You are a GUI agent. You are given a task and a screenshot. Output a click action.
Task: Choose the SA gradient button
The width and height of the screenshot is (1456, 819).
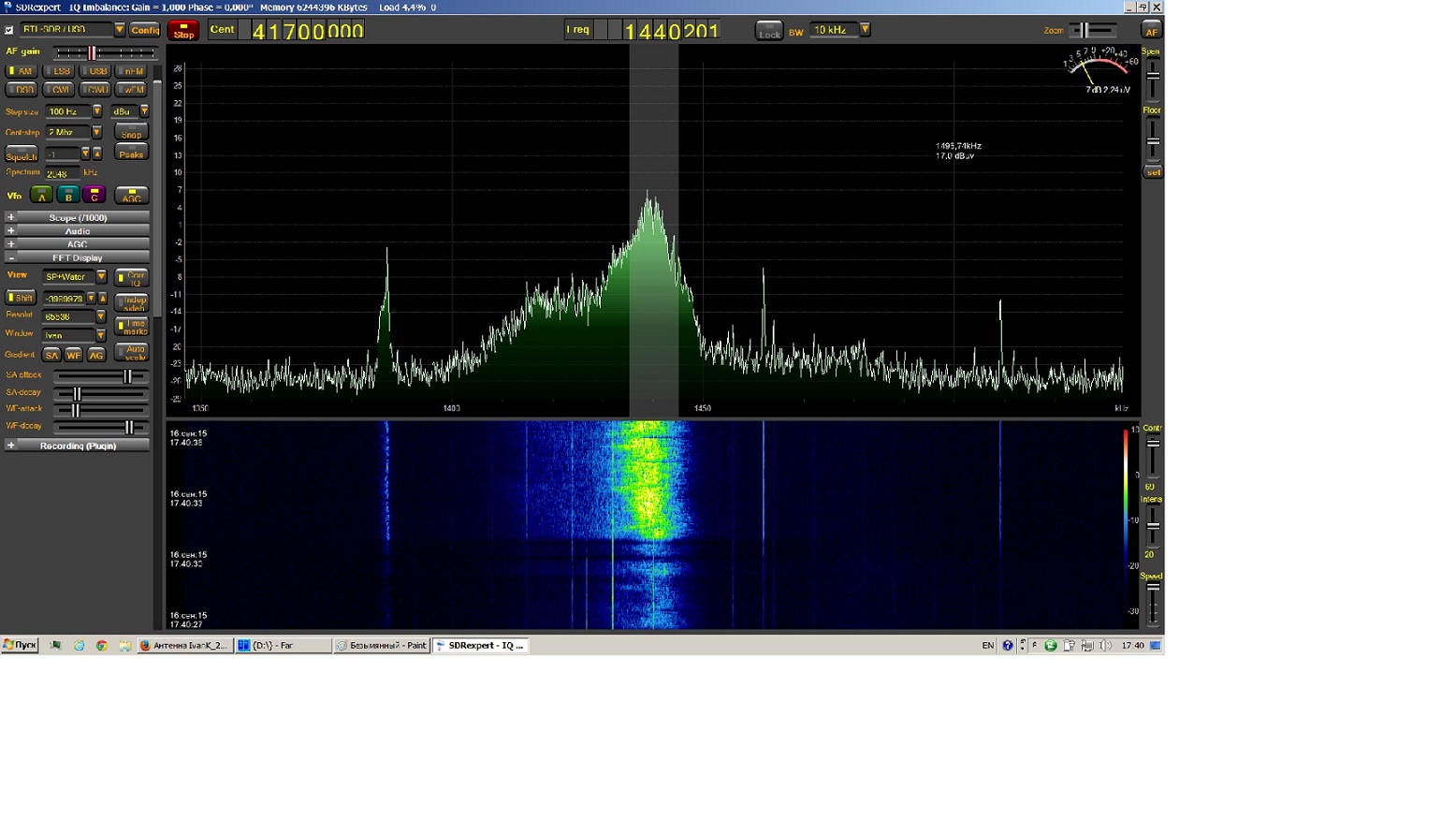pyautogui.click(x=51, y=355)
